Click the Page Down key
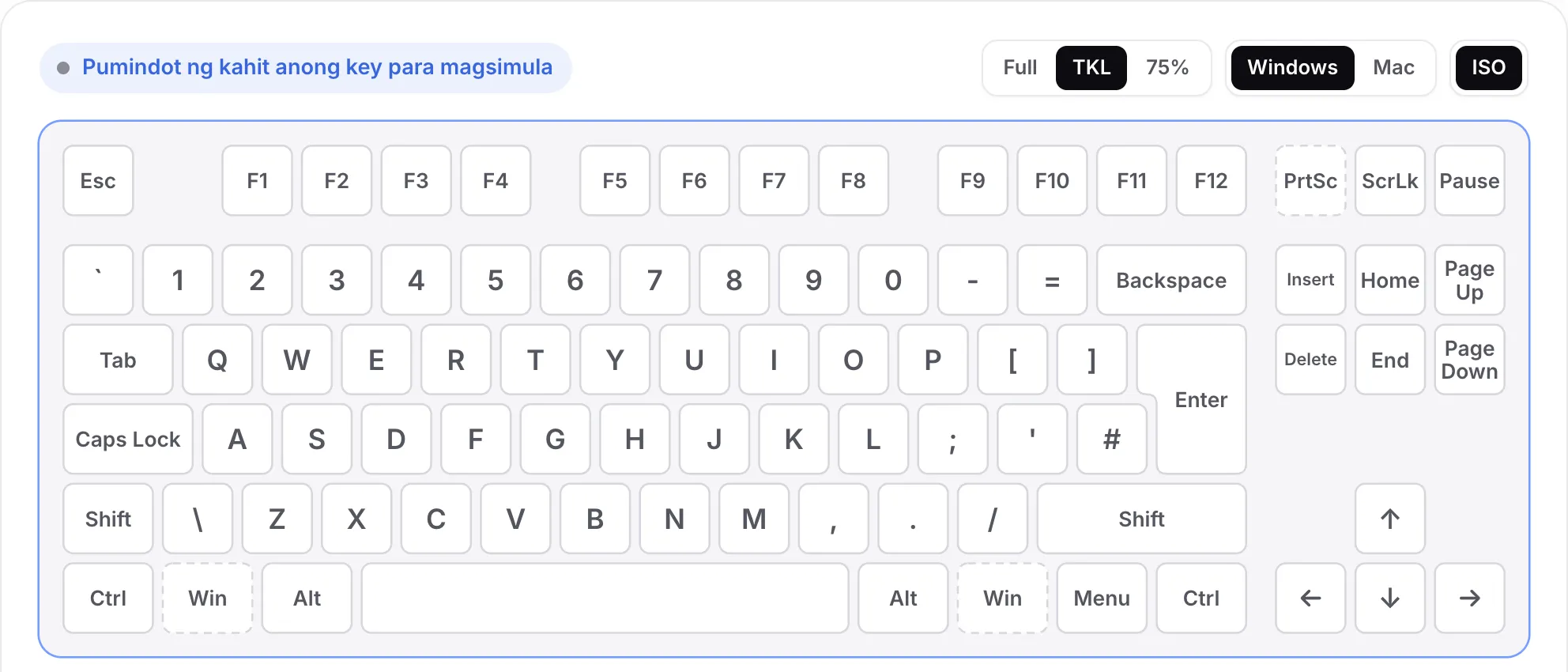1568x672 pixels. [x=1469, y=360]
